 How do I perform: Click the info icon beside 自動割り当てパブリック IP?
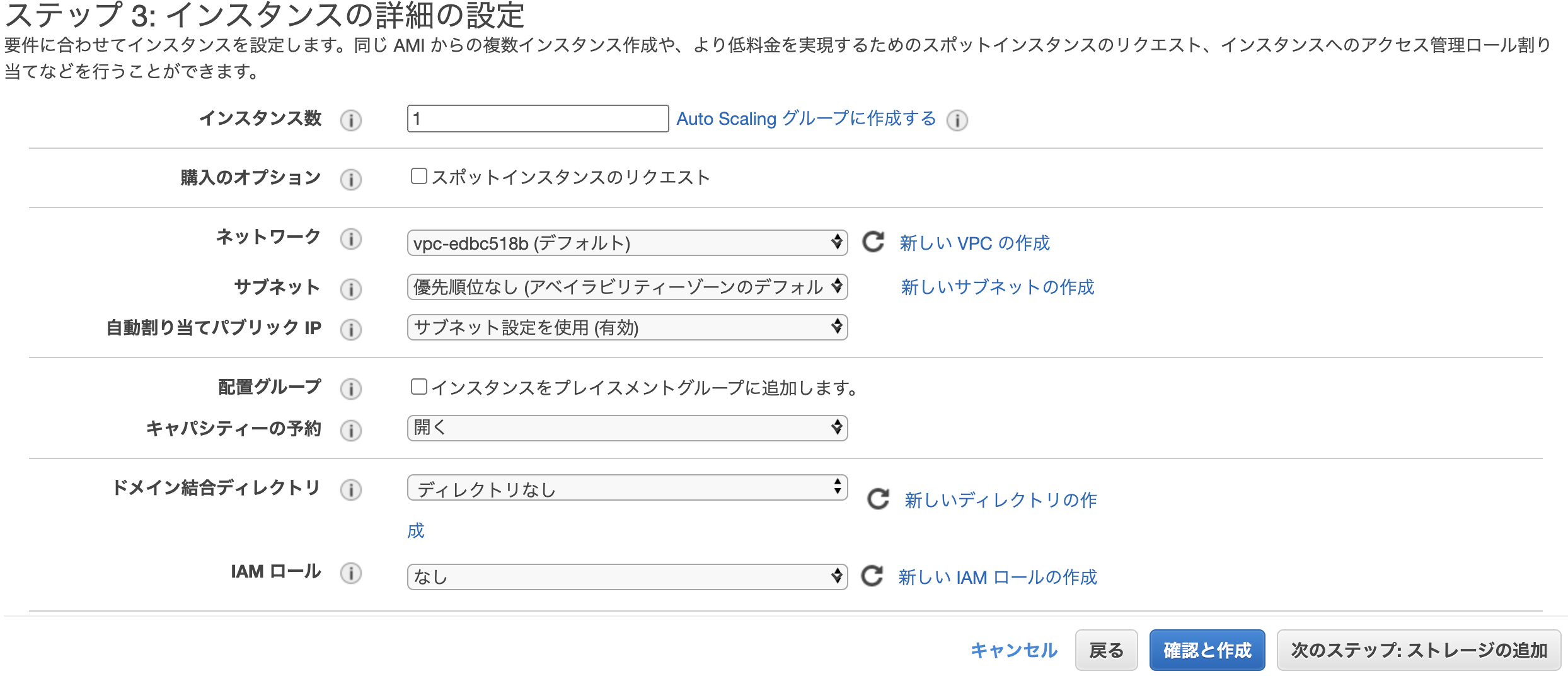tap(352, 329)
